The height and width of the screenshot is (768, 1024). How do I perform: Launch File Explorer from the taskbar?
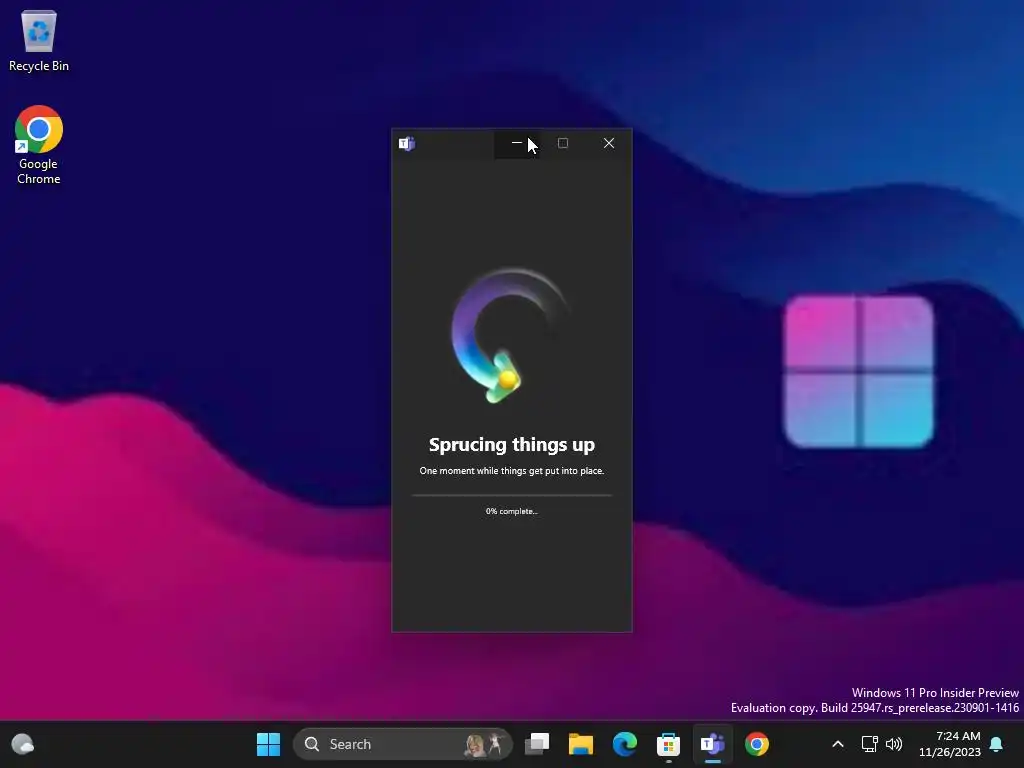(x=581, y=744)
